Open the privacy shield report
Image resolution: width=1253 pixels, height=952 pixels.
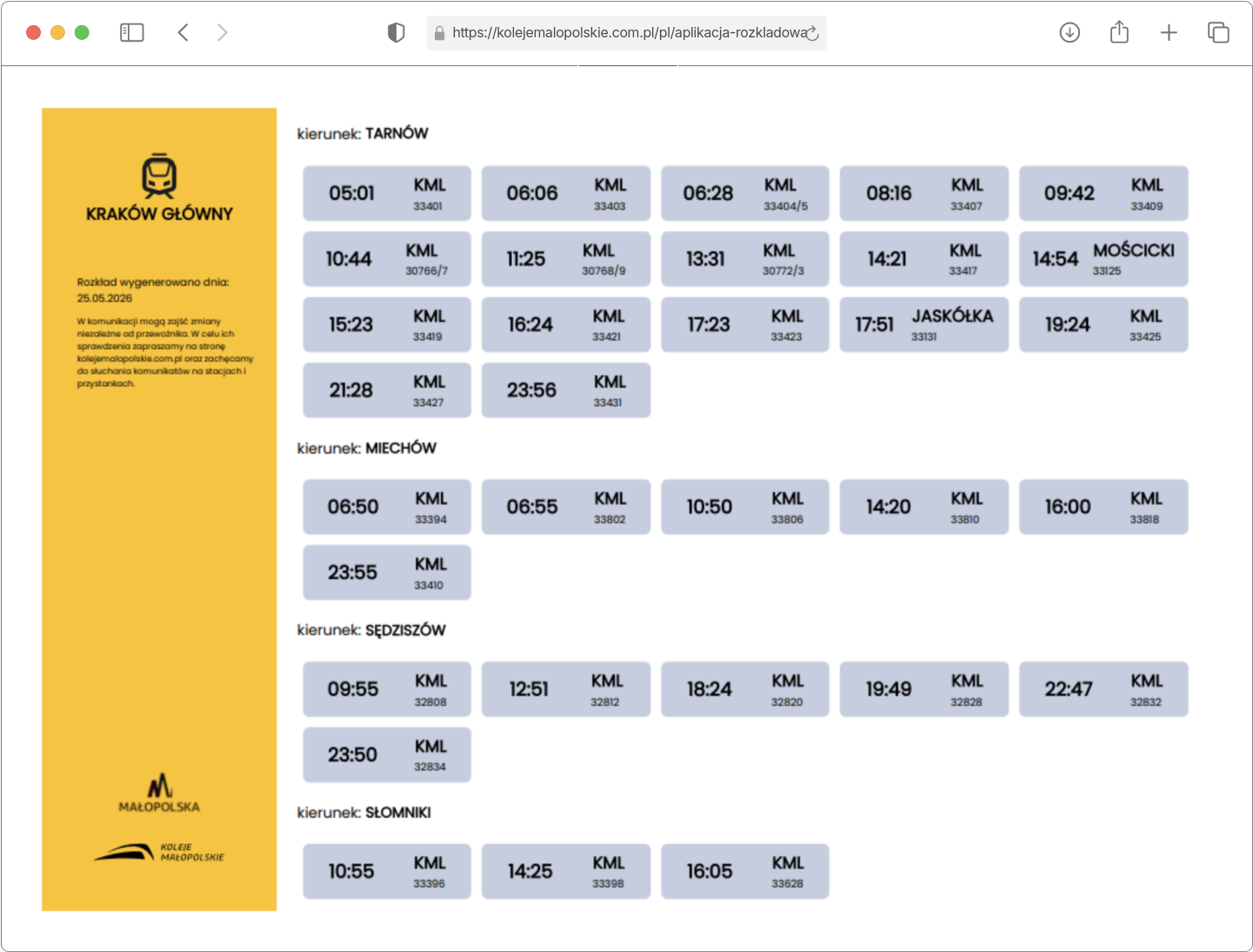tap(396, 33)
